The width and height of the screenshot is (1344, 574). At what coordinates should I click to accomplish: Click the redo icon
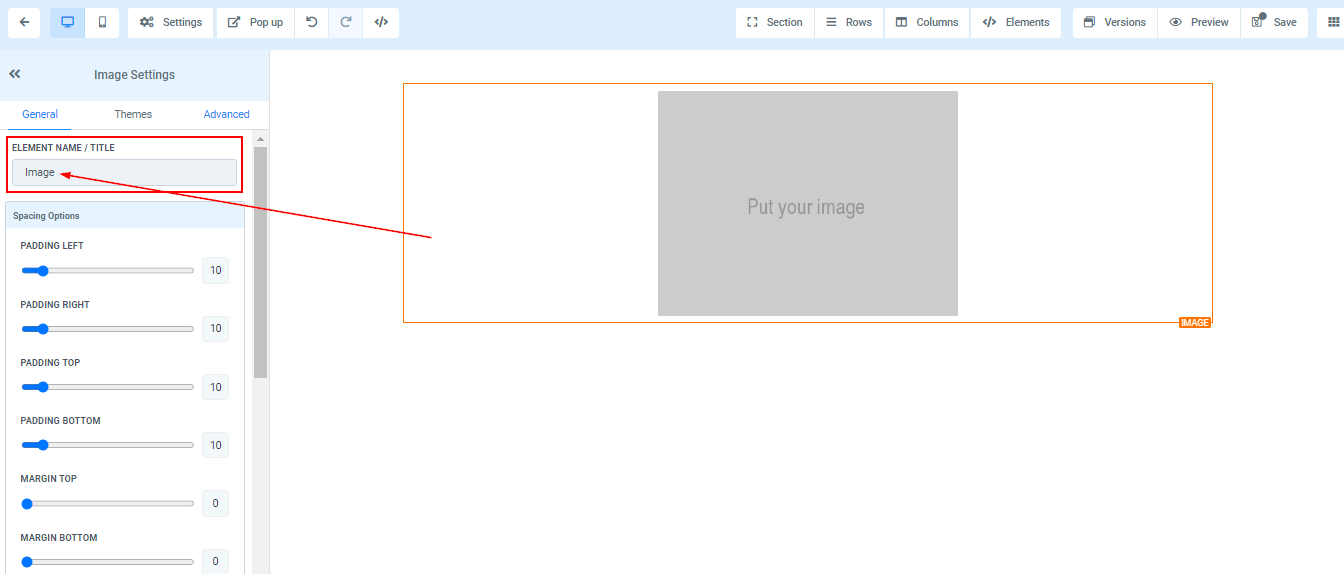pyautogui.click(x=346, y=22)
